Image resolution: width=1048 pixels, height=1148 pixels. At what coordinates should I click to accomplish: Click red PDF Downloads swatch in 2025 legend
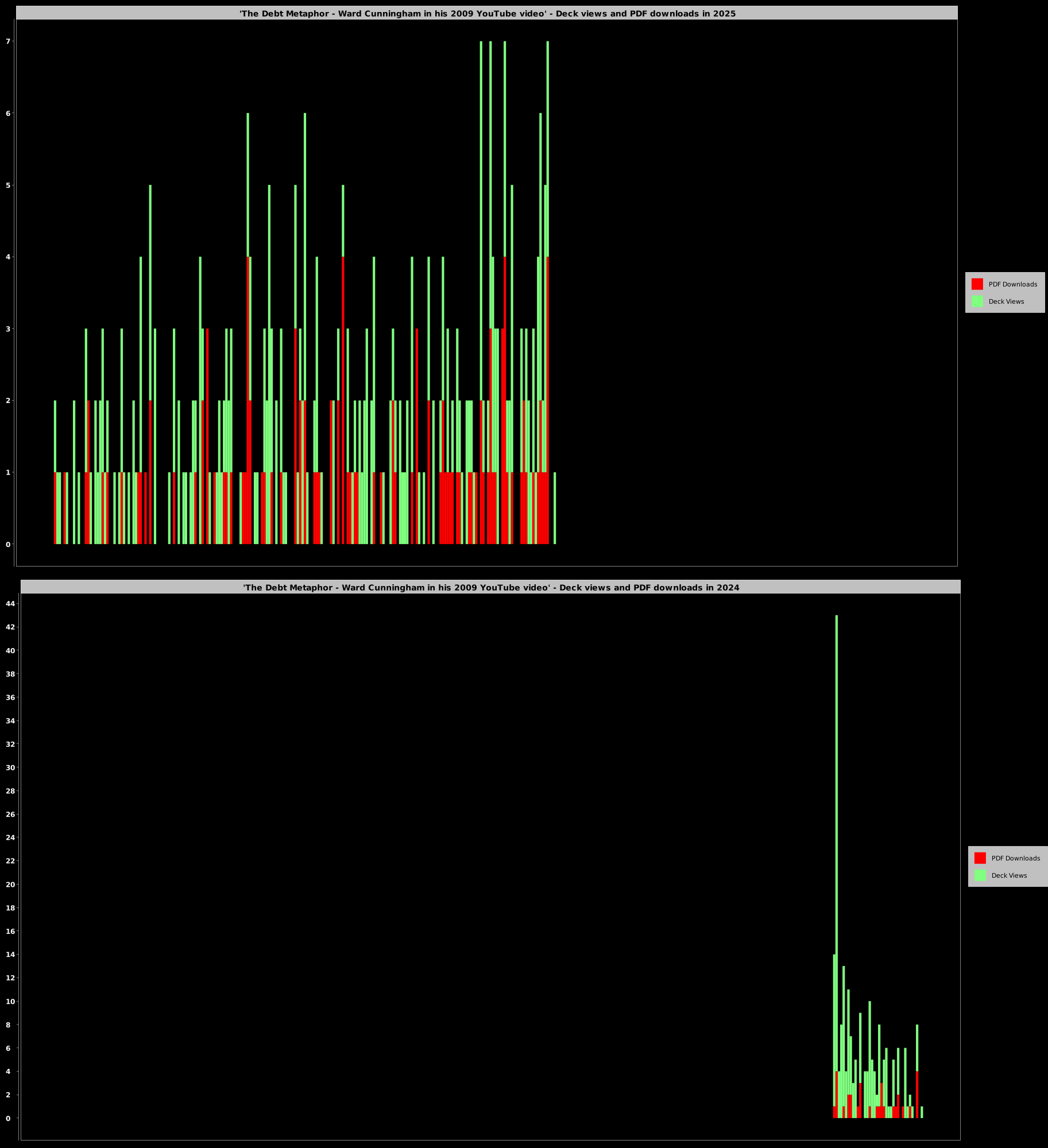[x=977, y=284]
